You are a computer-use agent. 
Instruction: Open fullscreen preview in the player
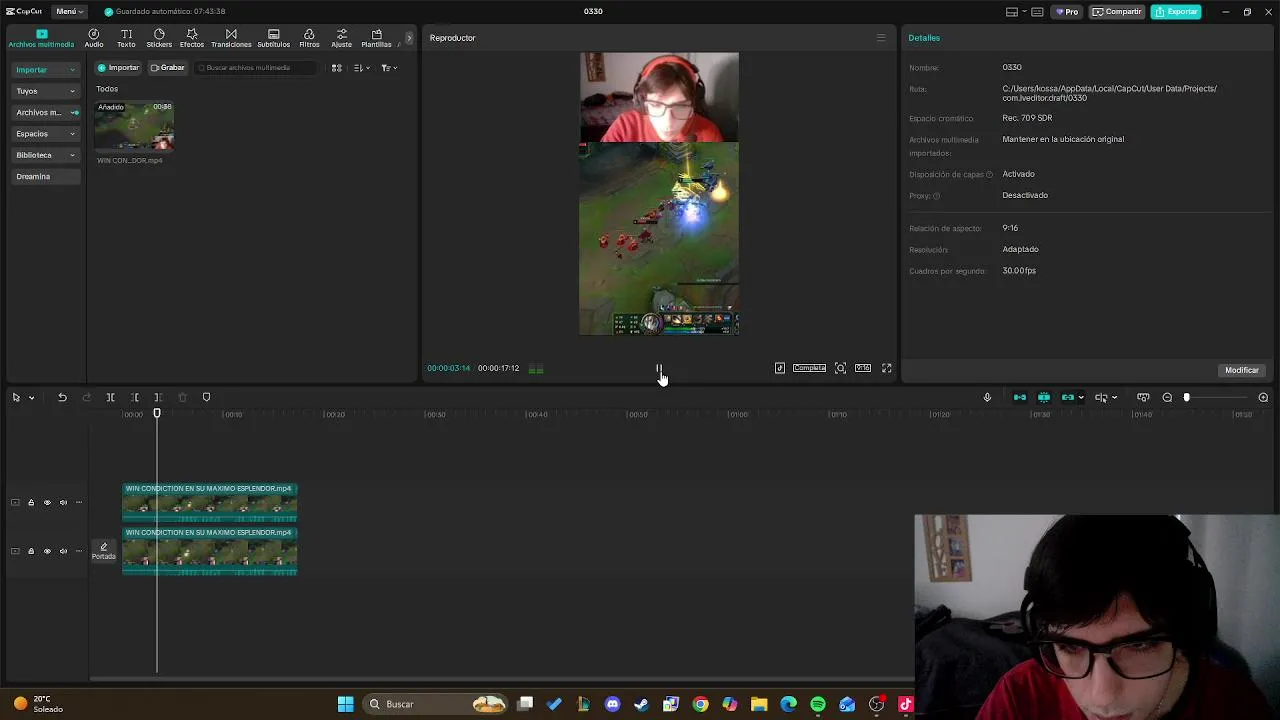tap(886, 368)
